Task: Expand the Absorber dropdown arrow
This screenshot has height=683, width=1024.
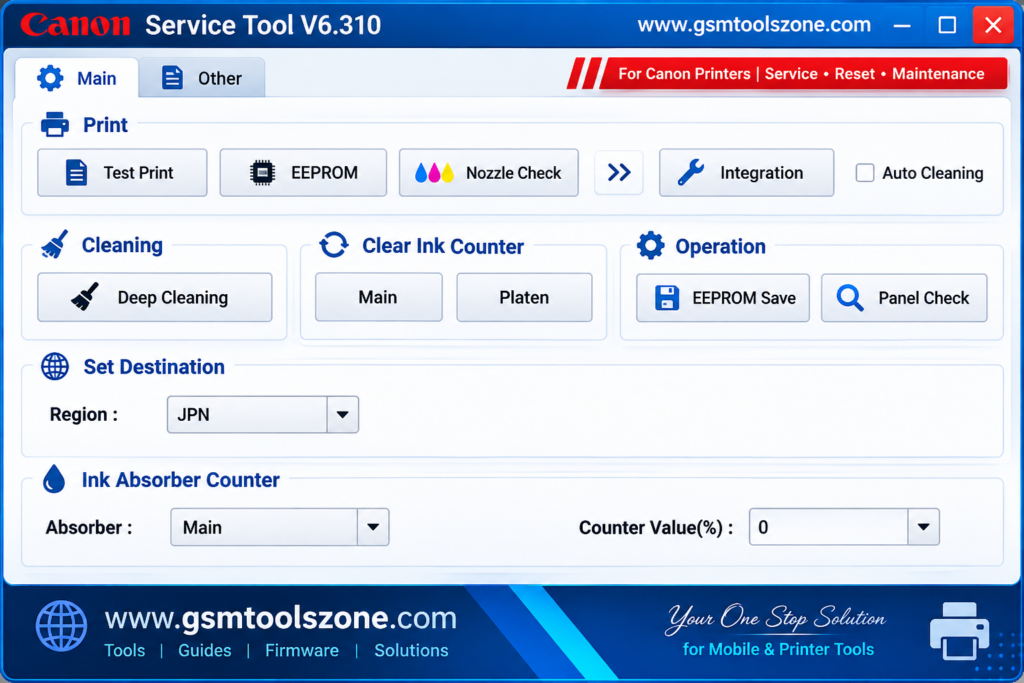Action: tap(373, 527)
